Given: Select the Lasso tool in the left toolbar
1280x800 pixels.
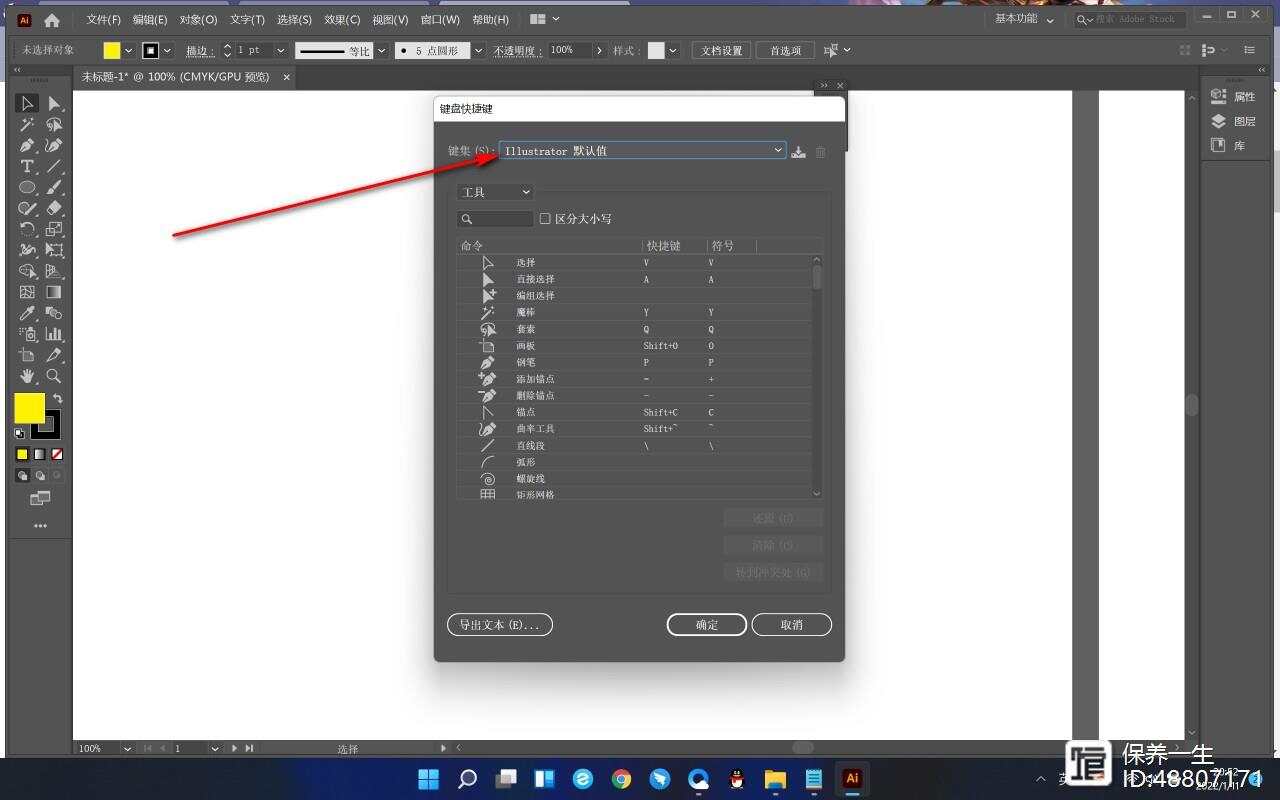Looking at the screenshot, I should click(54, 125).
